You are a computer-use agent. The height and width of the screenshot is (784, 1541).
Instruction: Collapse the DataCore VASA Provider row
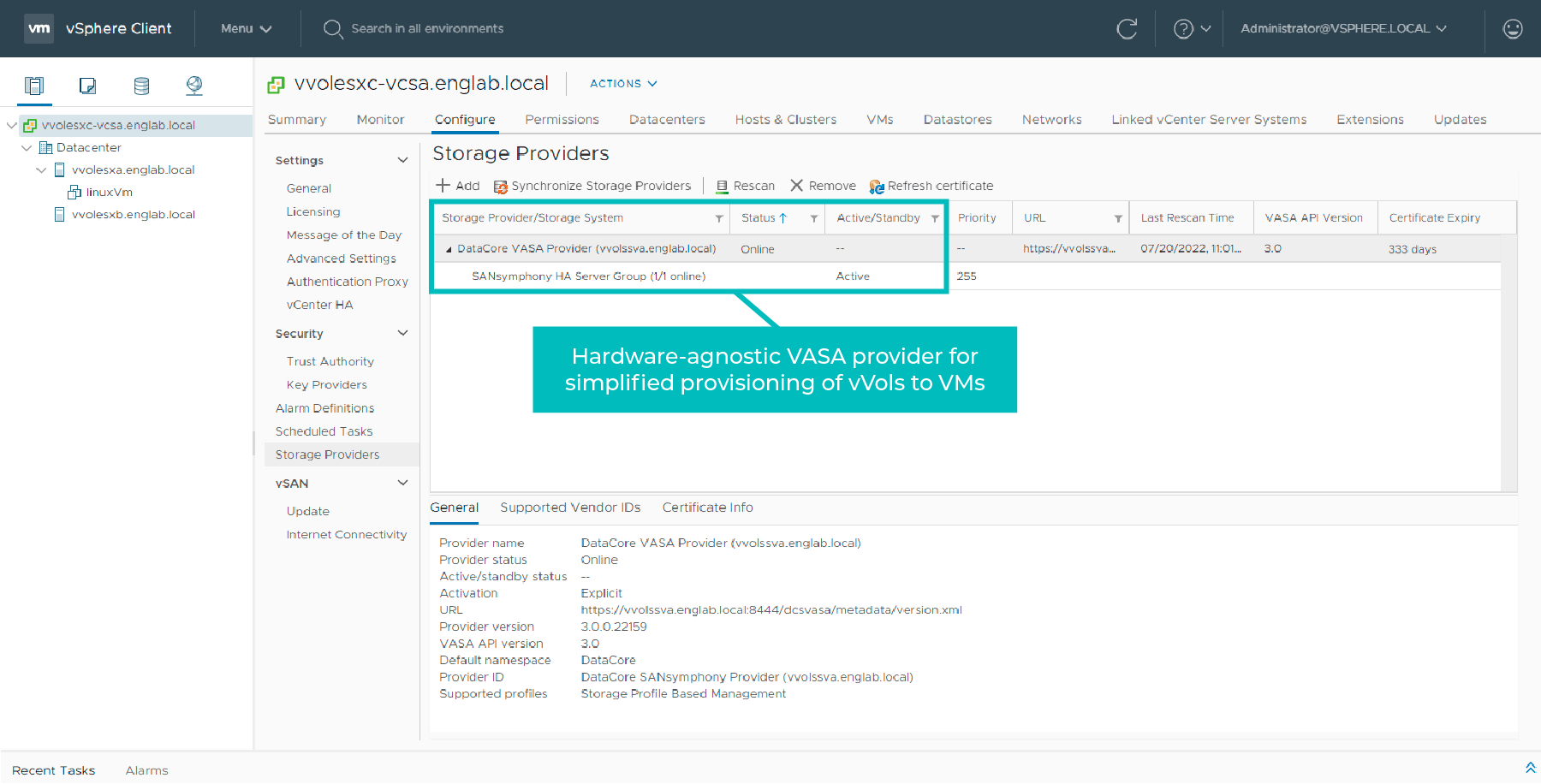449,250
